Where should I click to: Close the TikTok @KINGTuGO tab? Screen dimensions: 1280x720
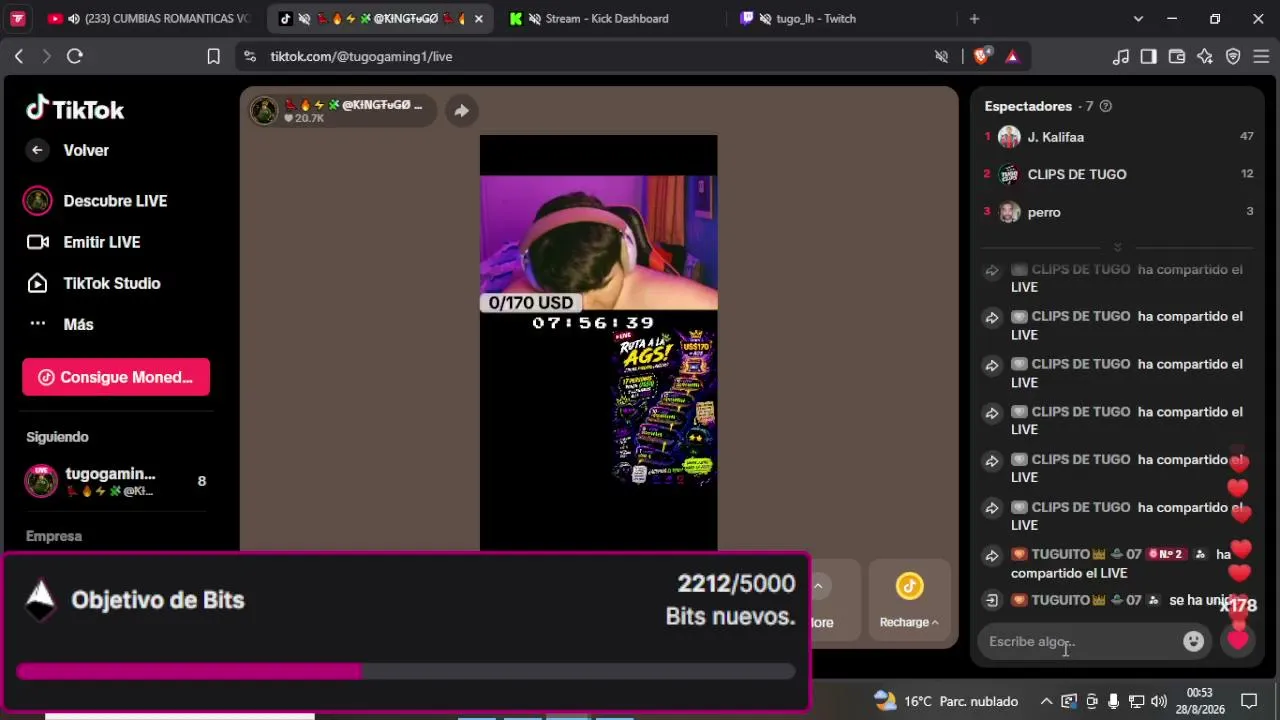click(x=479, y=18)
